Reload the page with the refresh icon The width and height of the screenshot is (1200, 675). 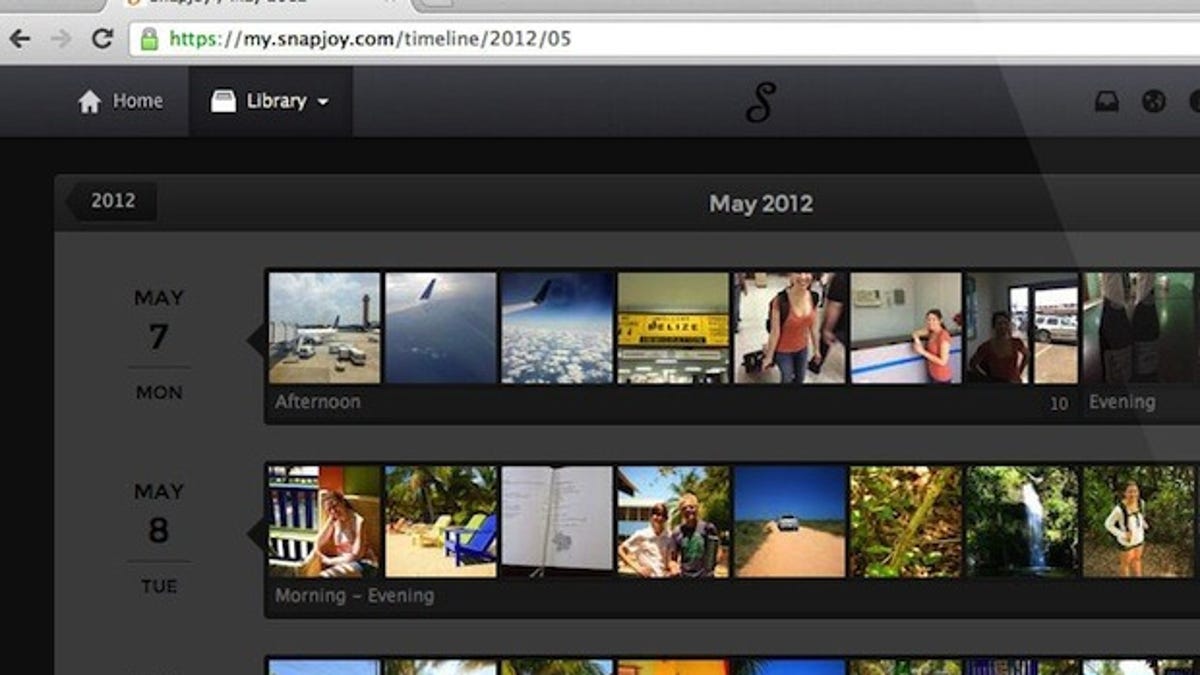(102, 39)
